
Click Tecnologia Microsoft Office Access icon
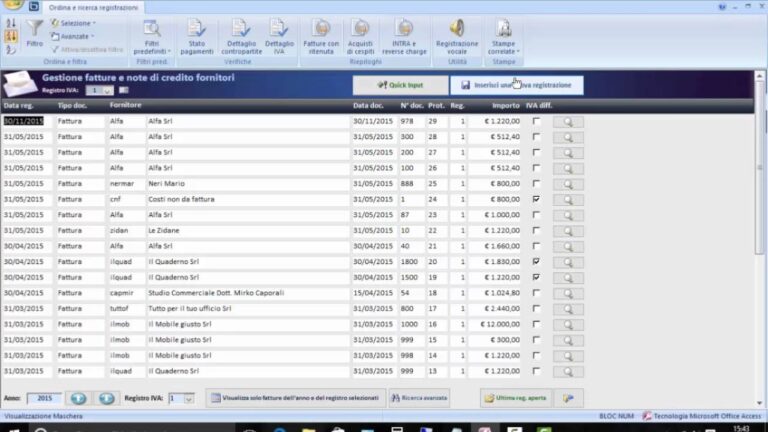[x=647, y=416]
